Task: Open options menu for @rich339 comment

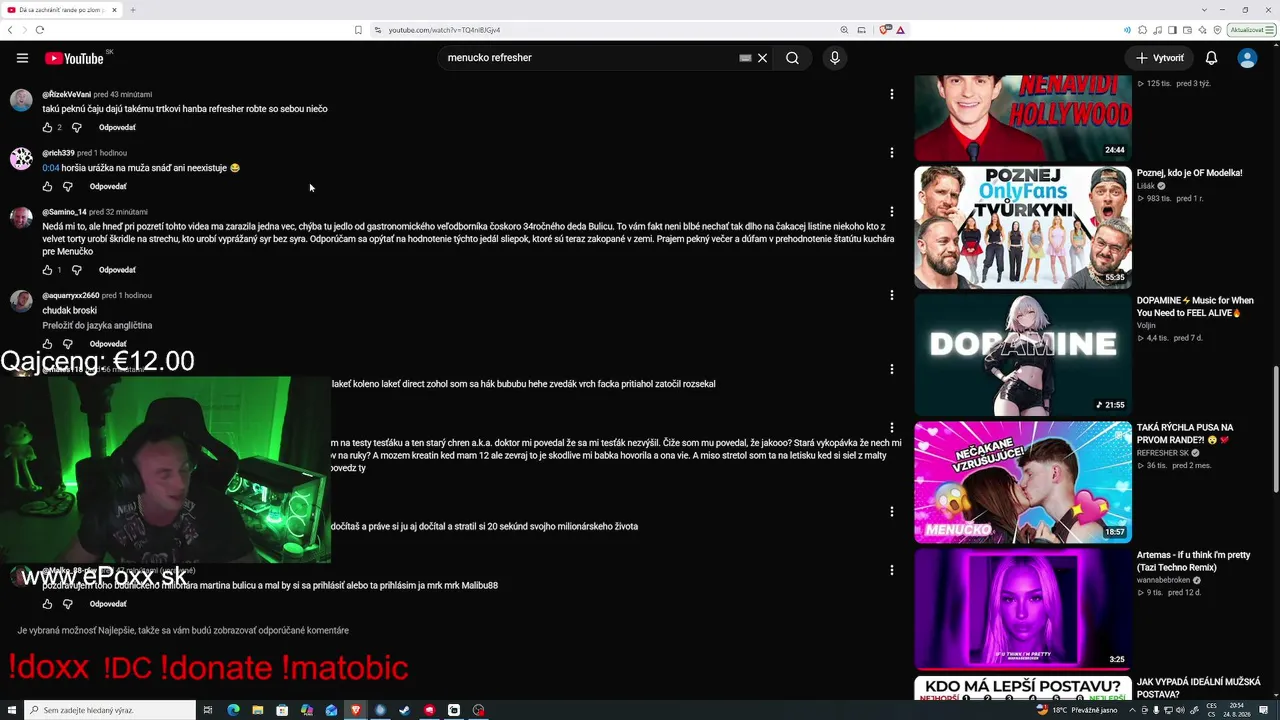Action: click(x=892, y=153)
